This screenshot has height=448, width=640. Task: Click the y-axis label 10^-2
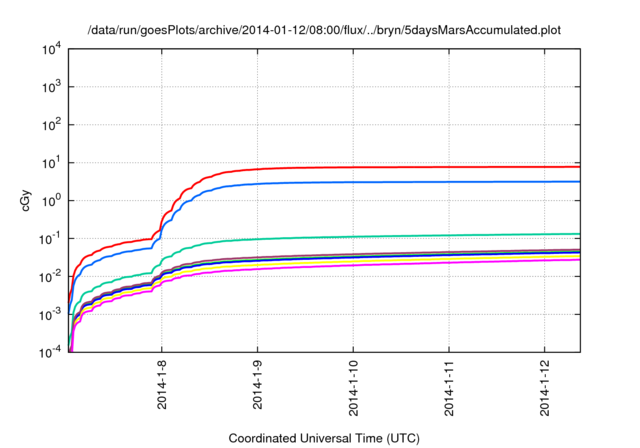pos(51,277)
